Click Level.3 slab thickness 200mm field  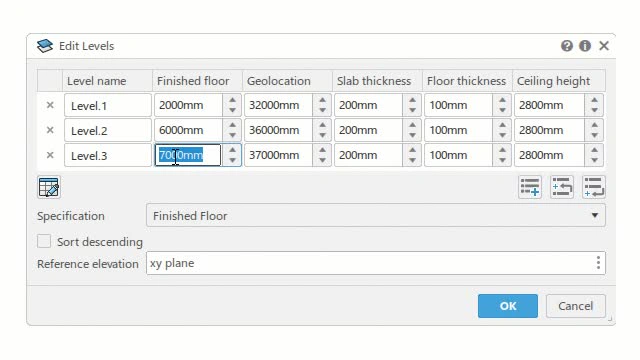(x=369, y=155)
